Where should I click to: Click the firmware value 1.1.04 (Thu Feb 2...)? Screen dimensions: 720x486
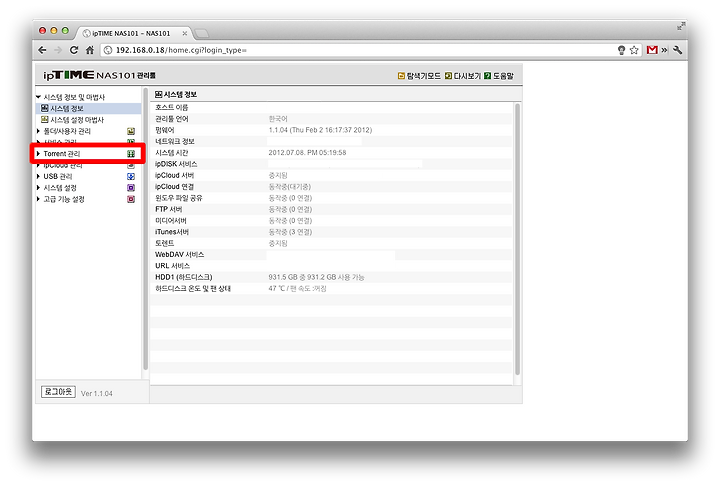[320, 130]
